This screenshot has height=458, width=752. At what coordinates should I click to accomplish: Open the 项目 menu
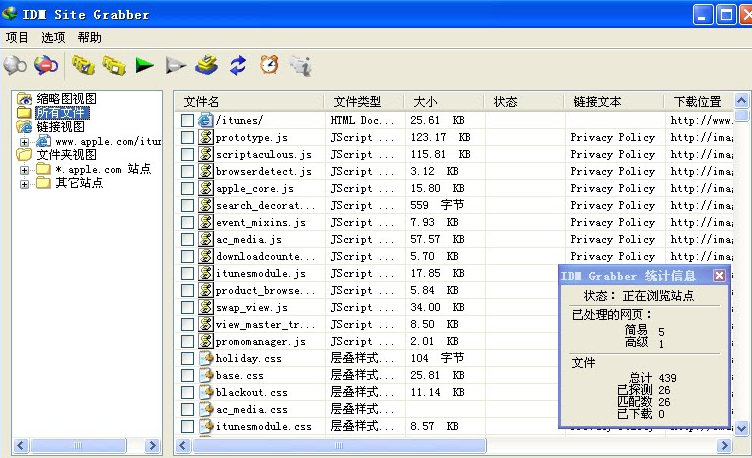18,37
